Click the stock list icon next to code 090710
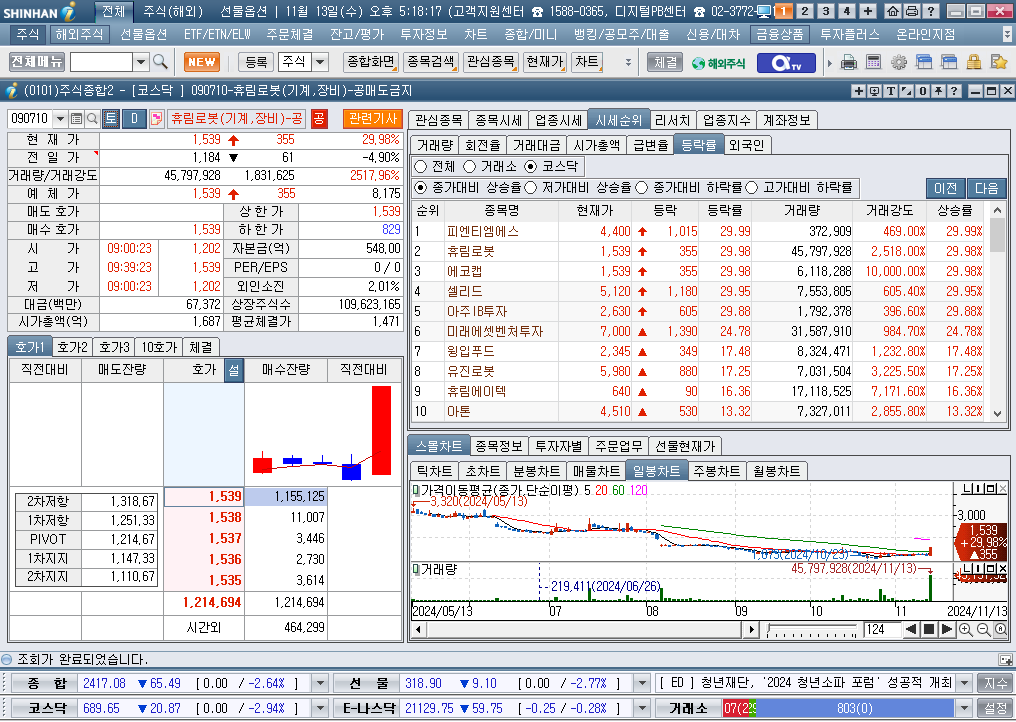The height and width of the screenshot is (722, 1016). pyautogui.click(x=76, y=119)
